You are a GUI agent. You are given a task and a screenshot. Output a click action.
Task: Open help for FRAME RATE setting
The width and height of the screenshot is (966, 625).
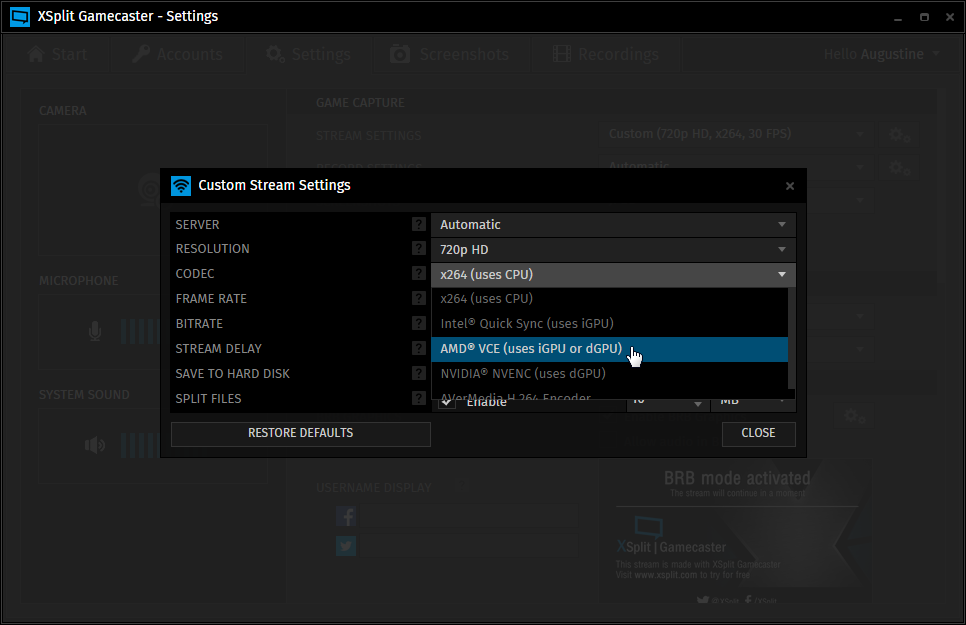419,298
